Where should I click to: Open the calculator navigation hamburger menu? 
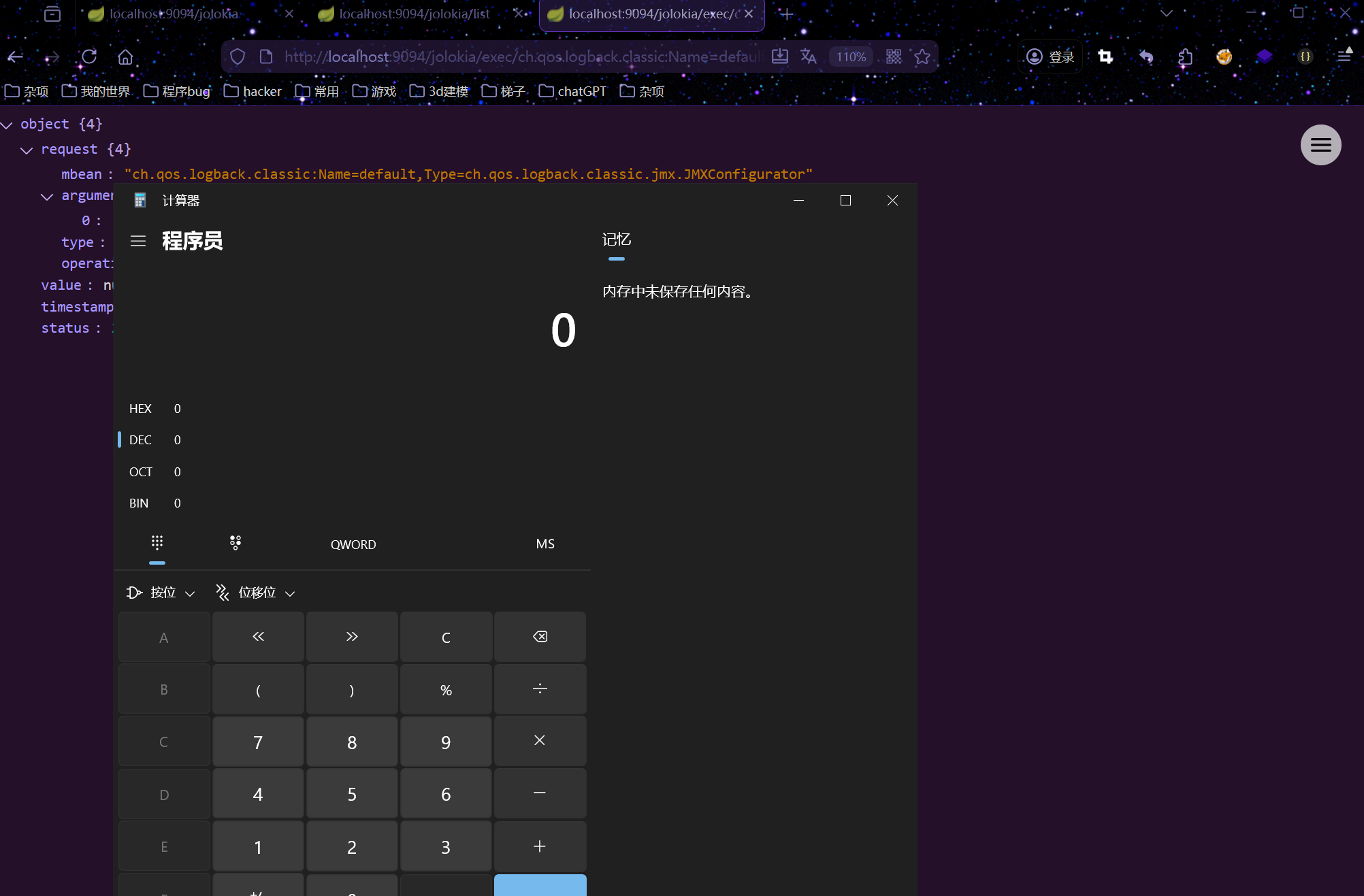pos(138,241)
